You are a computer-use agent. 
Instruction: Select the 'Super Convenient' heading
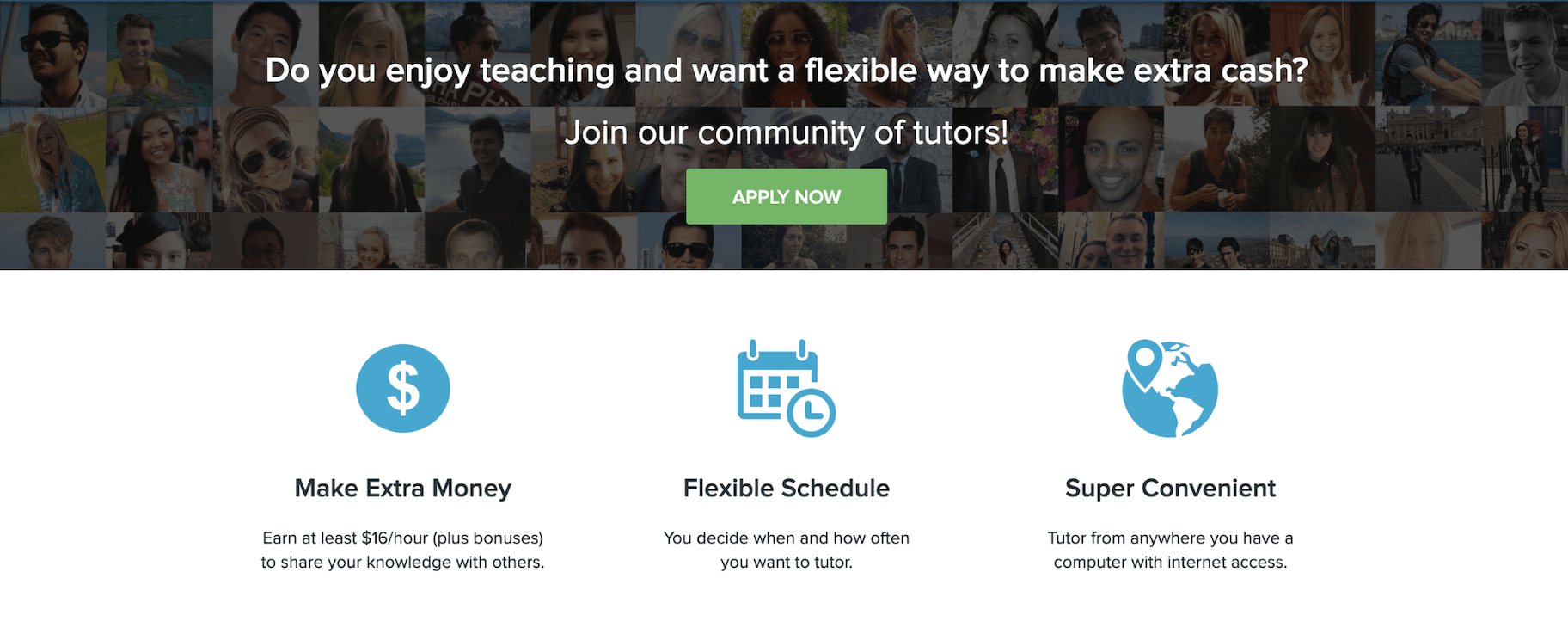pyautogui.click(x=1169, y=488)
